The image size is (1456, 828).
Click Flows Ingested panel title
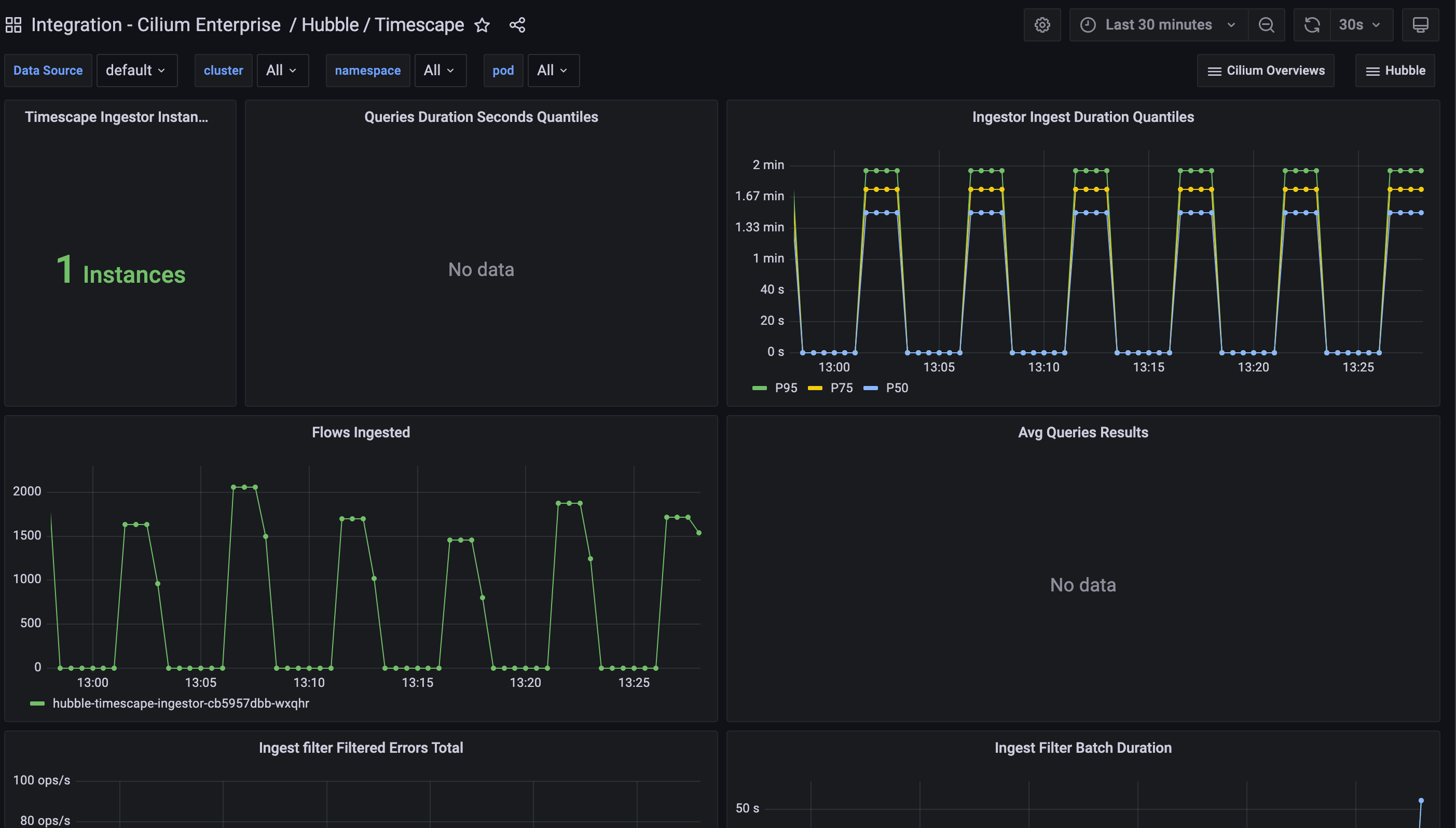click(361, 432)
